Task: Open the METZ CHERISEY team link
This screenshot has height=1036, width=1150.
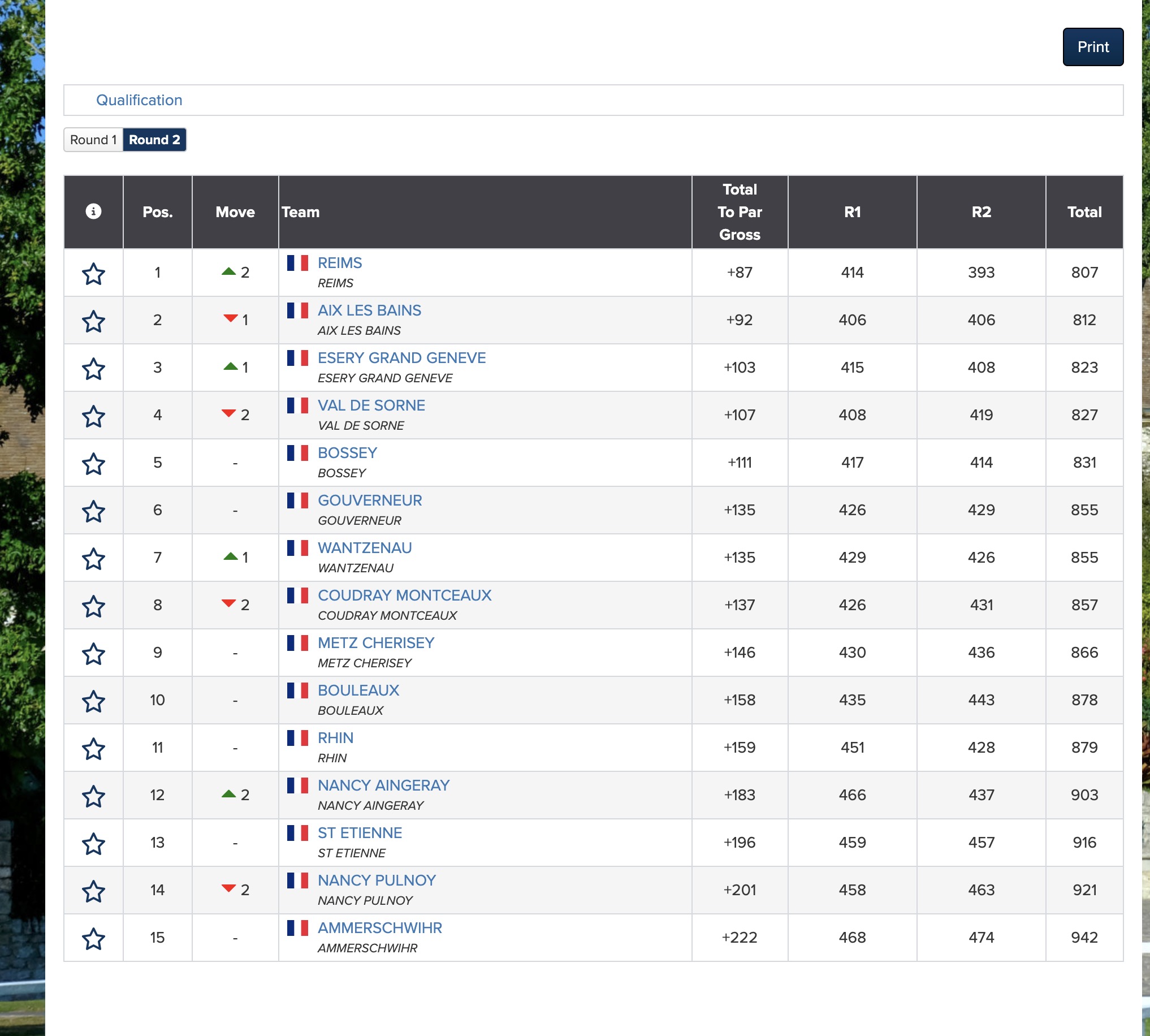Action: [x=376, y=643]
